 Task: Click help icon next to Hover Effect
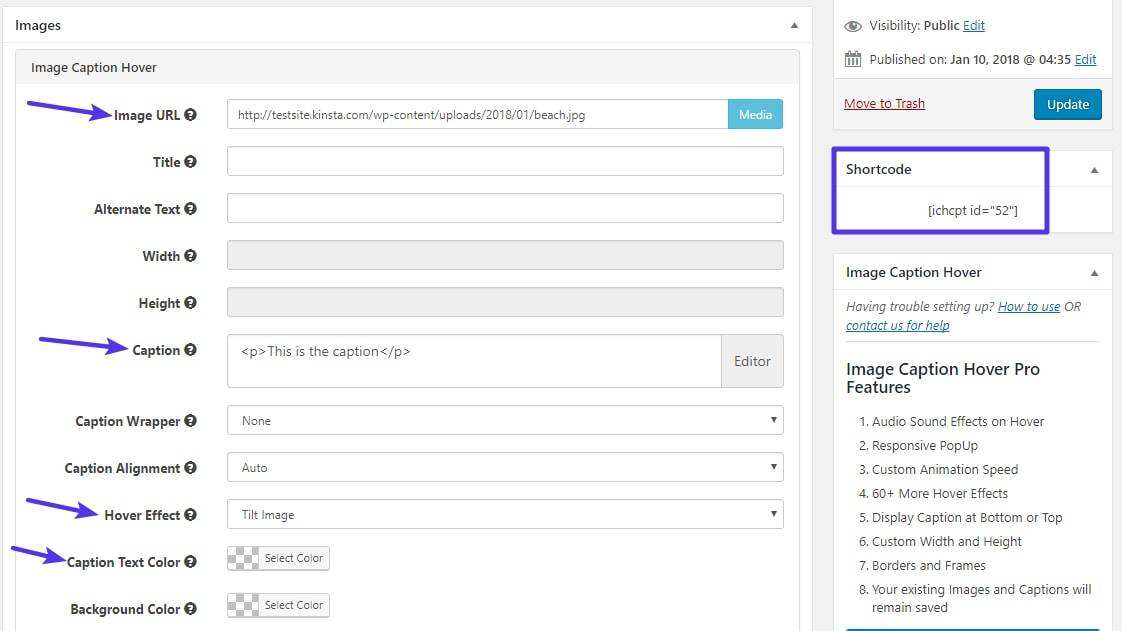(x=190, y=515)
